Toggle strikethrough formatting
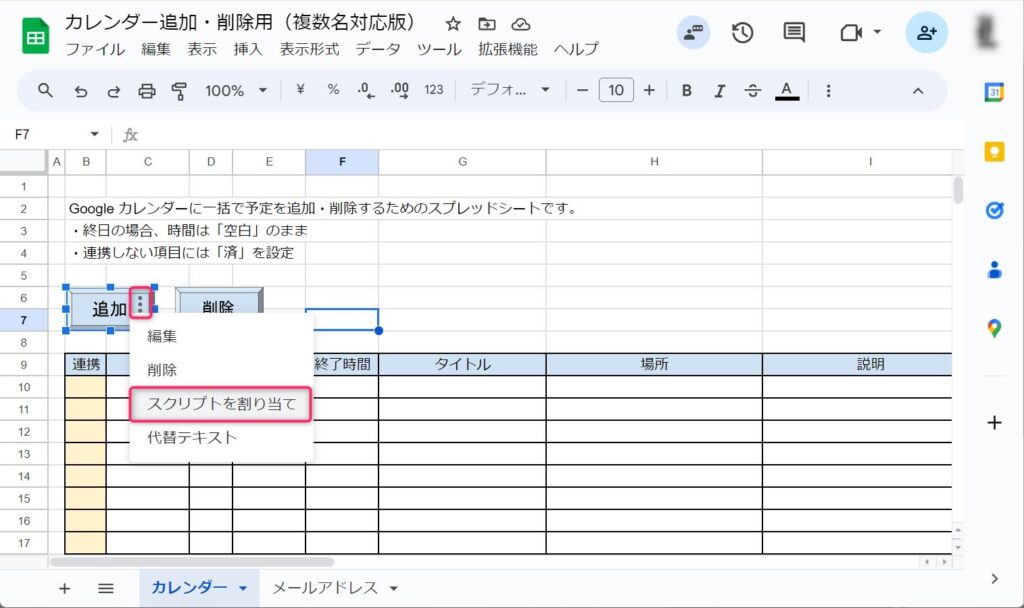The image size is (1024, 608). pos(753,91)
